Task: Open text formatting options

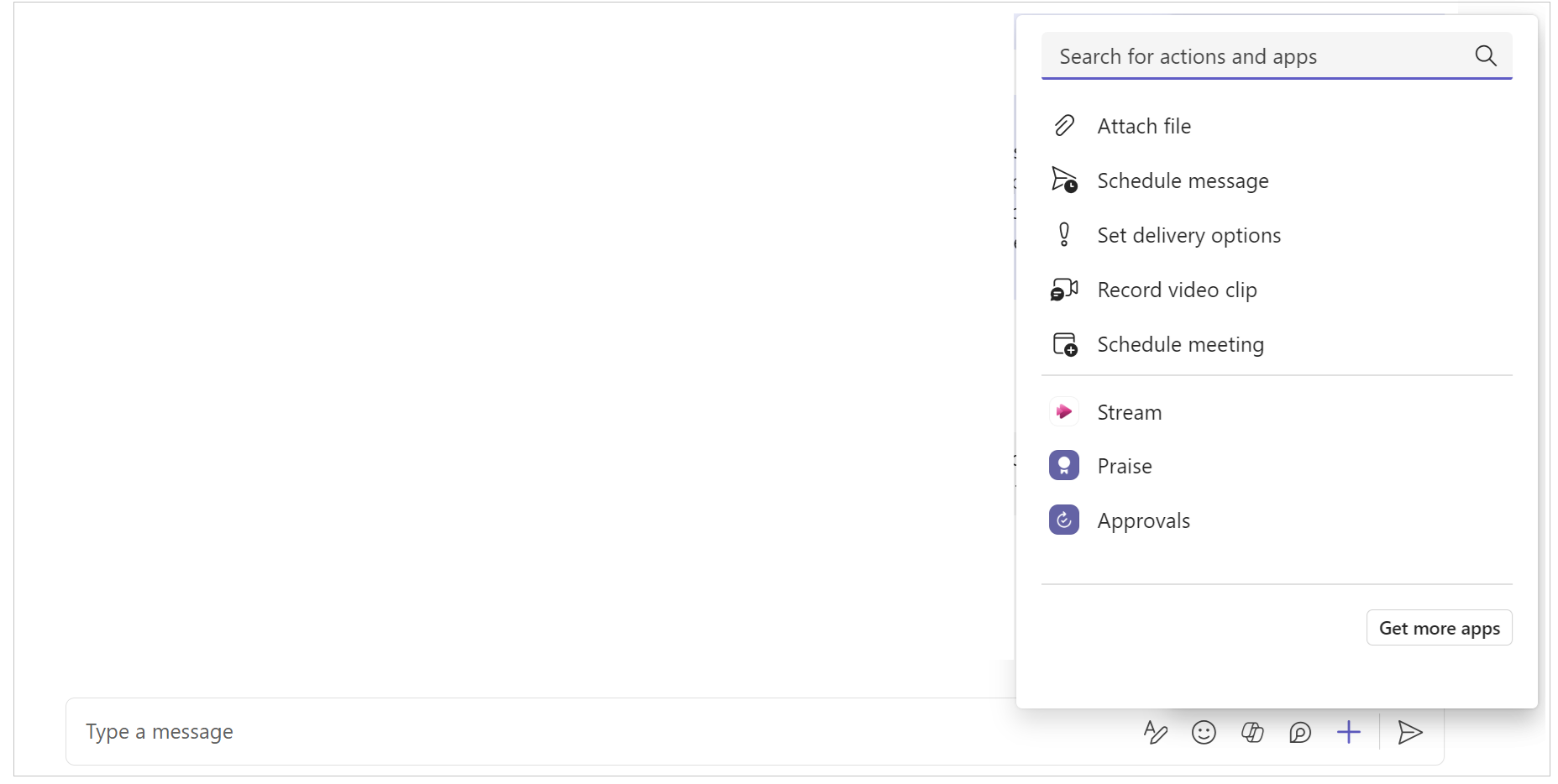Action: [1155, 732]
